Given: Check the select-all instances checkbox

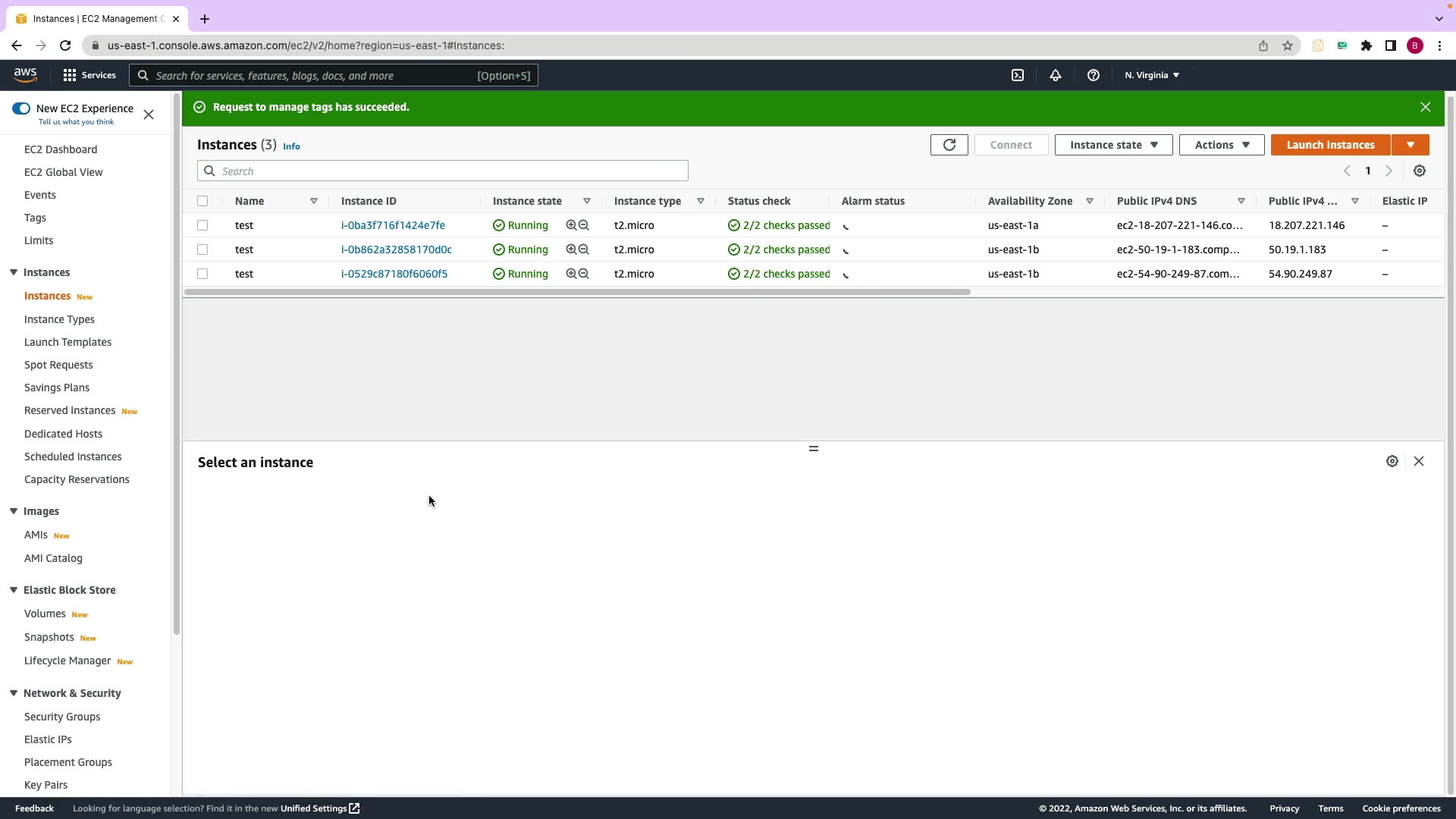Looking at the screenshot, I should click(202, 201).
